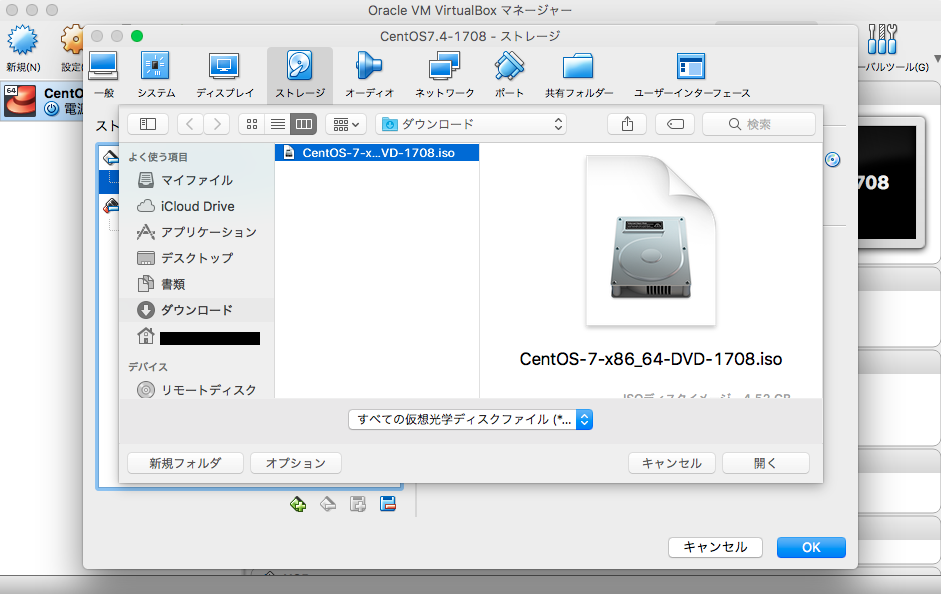Open the ダウンロード location dropdown
The width and height of the screenshot is (941, 594).
(x=470, y=124)
